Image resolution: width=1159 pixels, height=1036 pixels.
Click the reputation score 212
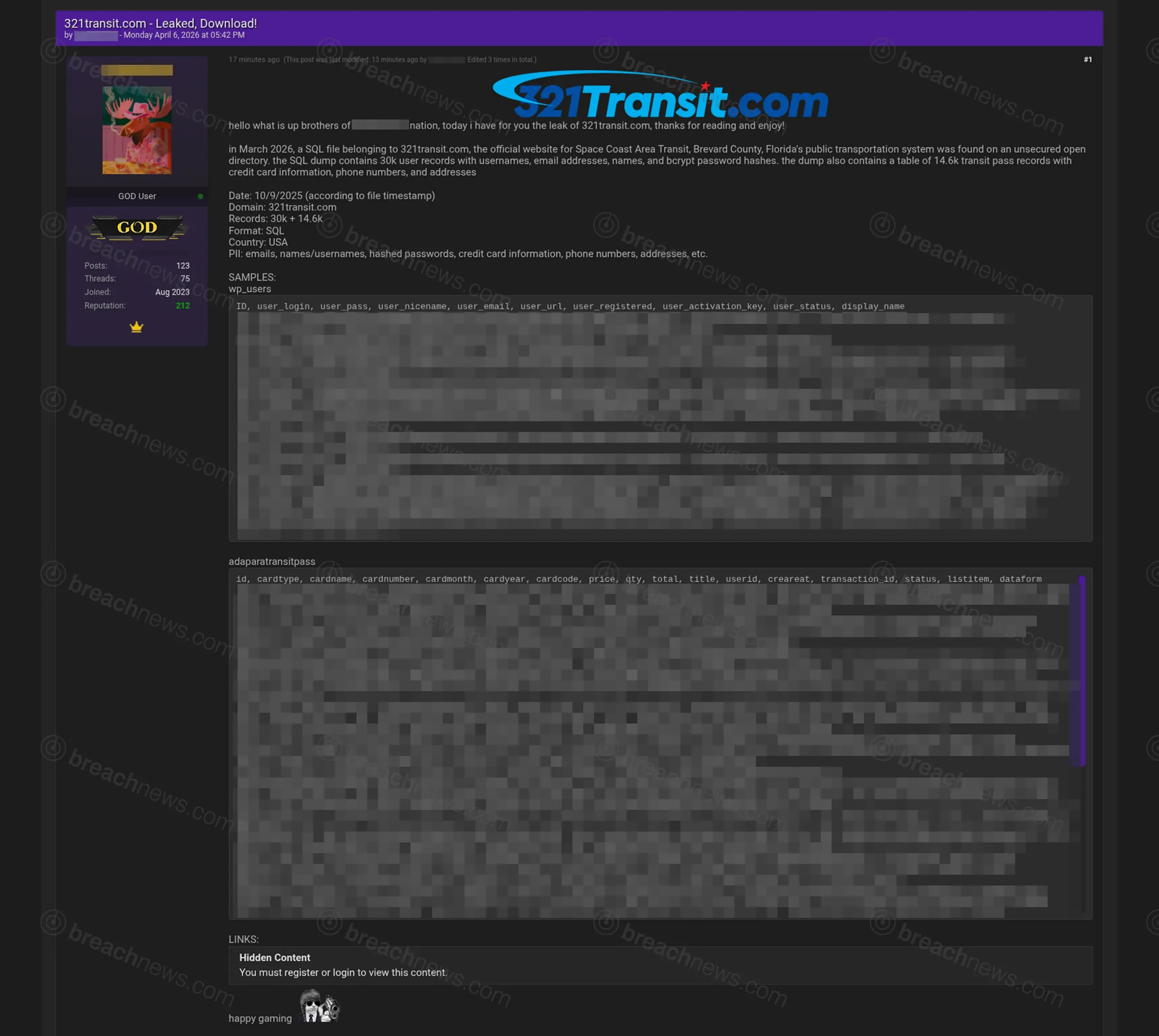pos(183,306)
